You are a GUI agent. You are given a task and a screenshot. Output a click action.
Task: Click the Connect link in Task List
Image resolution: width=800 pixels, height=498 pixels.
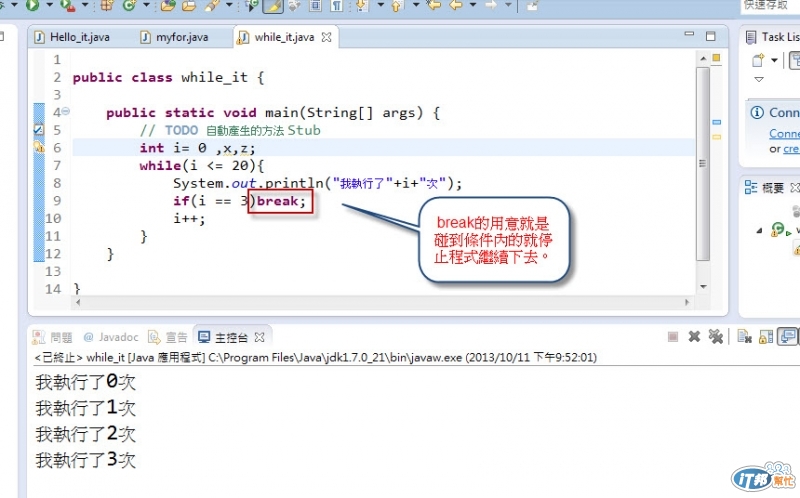784,133
